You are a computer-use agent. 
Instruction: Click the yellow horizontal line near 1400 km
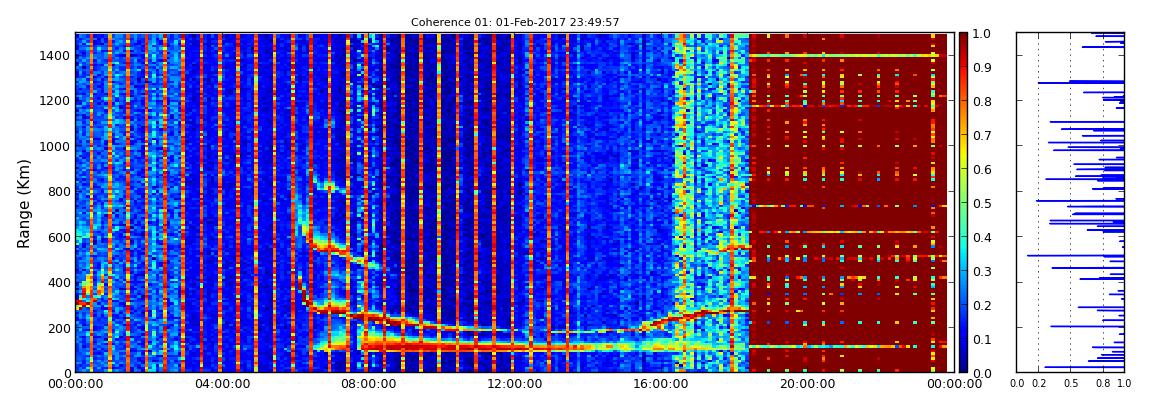(x=843, y=56)
